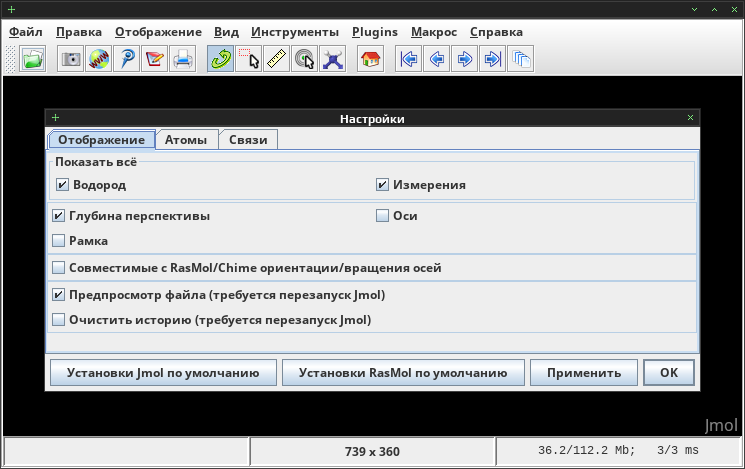Open URL with the globe icon

pyautogui.click(x=98, y=59)
